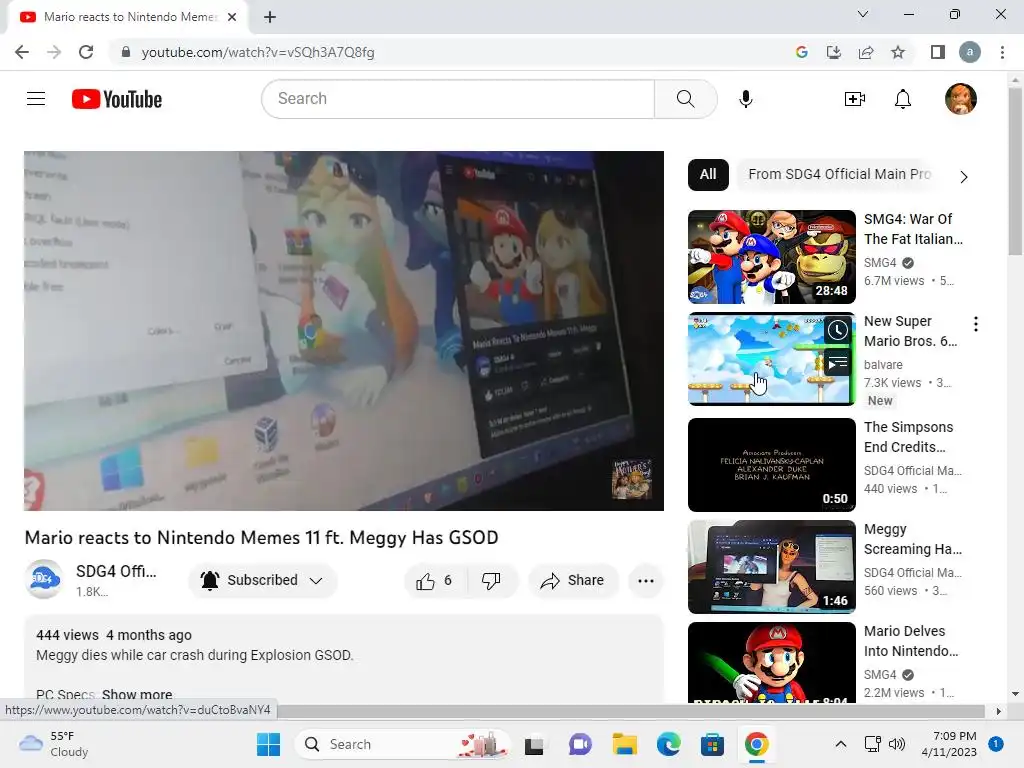Open a new browser tab

[x=270, y=17]
